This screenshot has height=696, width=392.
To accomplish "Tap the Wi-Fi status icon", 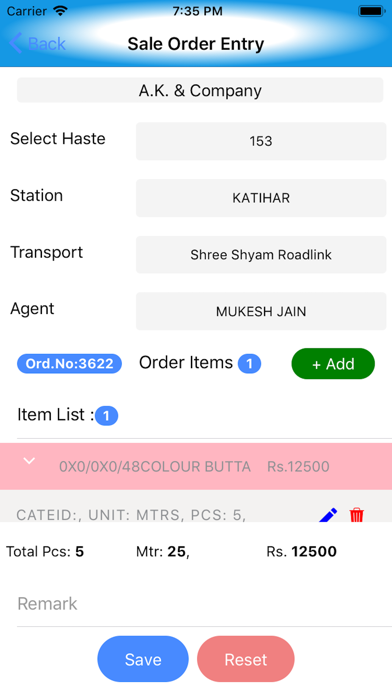I will click(60, 11).
